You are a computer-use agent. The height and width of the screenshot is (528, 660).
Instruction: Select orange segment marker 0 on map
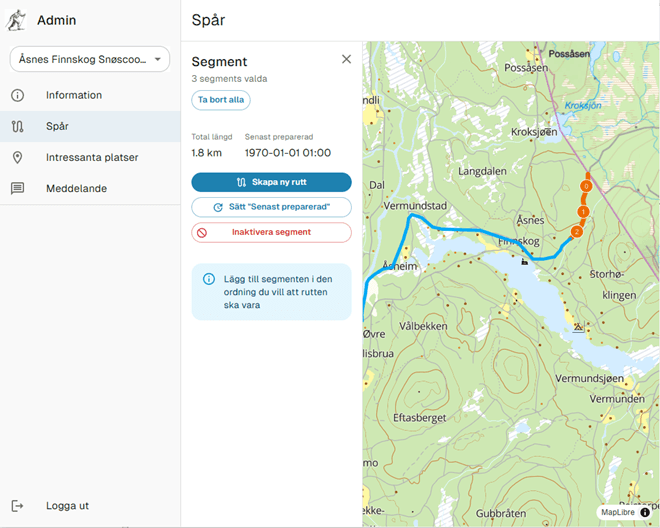[x=586, y=185]
